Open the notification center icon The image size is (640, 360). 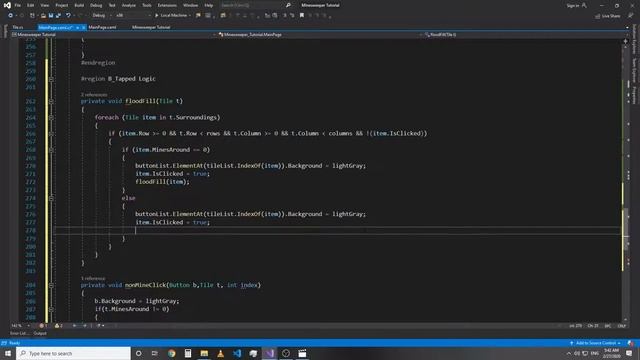pyautogui.click(x=629, y=353)
